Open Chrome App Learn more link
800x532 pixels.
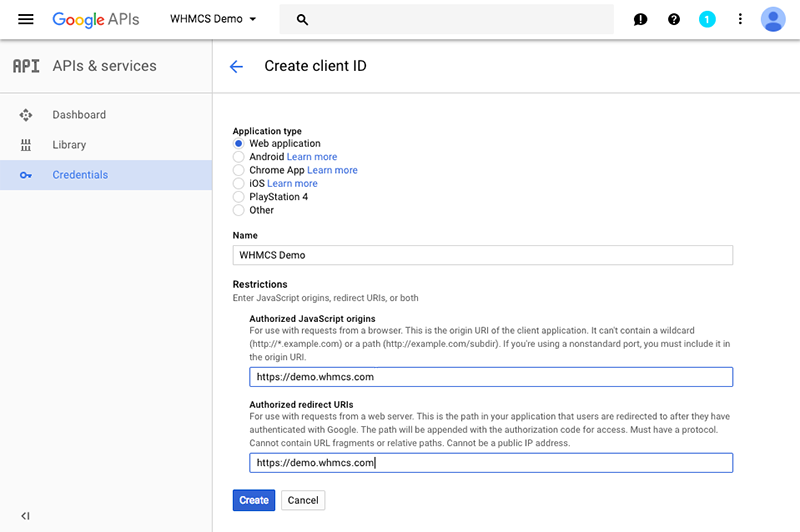[332, 170]
